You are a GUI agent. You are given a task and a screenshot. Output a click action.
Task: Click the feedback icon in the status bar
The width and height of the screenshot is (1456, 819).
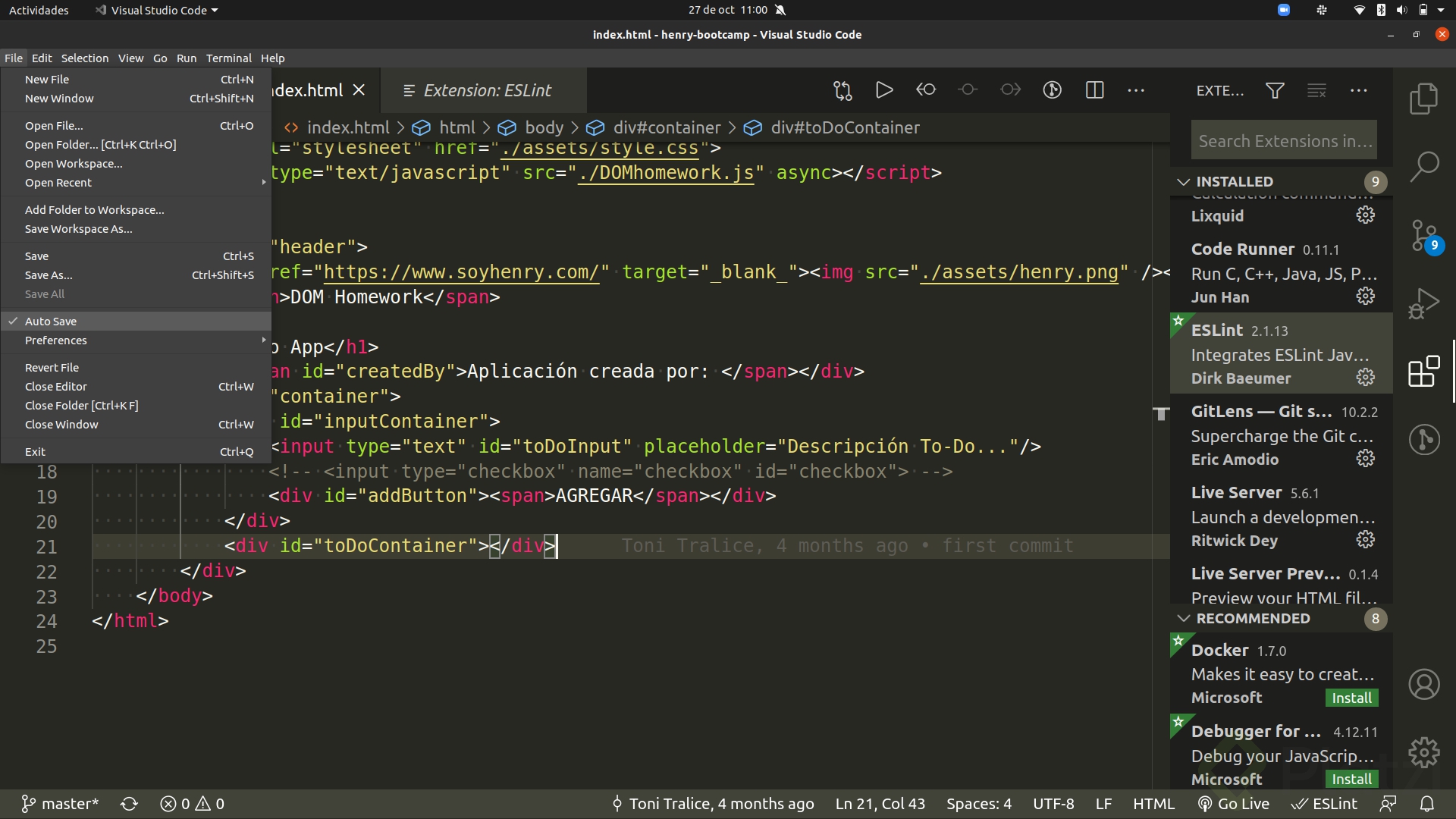click(x=1388, y=804)
